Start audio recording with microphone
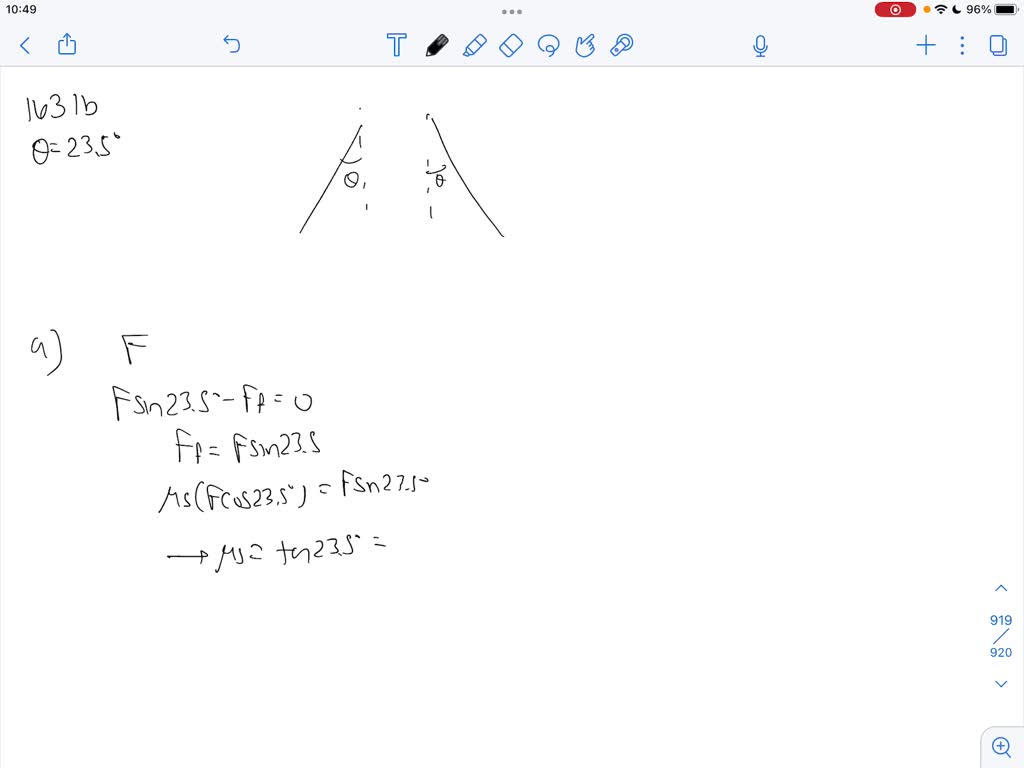 [x=760, y=46]
